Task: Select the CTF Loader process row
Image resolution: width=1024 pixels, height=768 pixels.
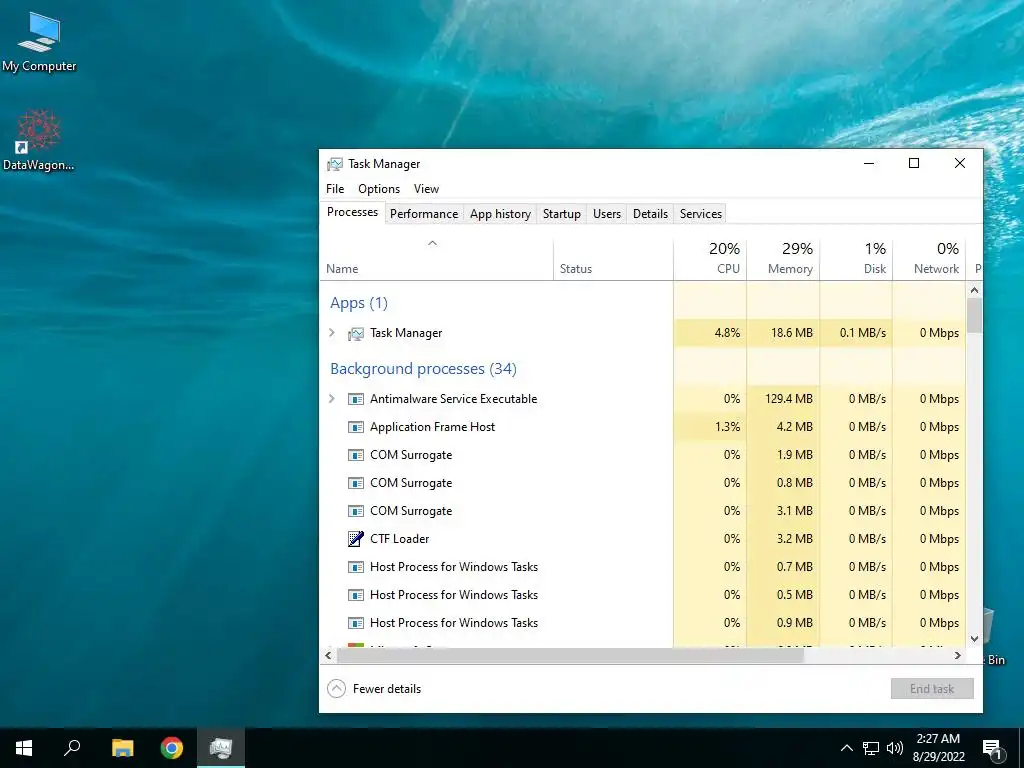Action: 643,539
